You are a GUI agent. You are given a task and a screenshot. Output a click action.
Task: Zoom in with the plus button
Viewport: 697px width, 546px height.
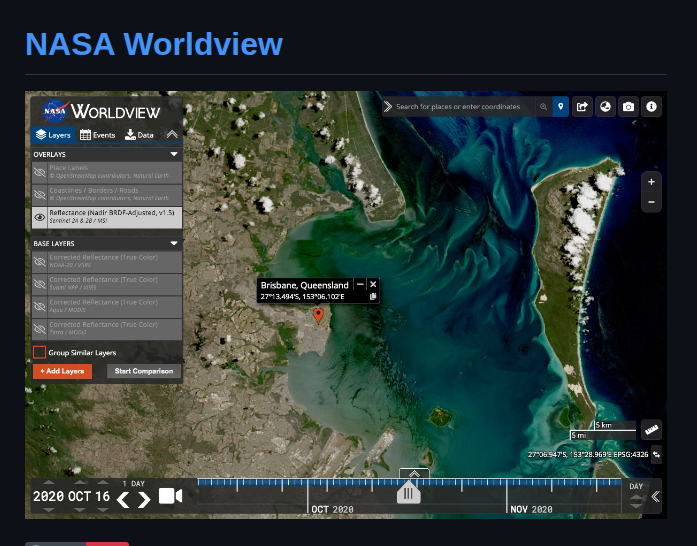pos(651,182)
